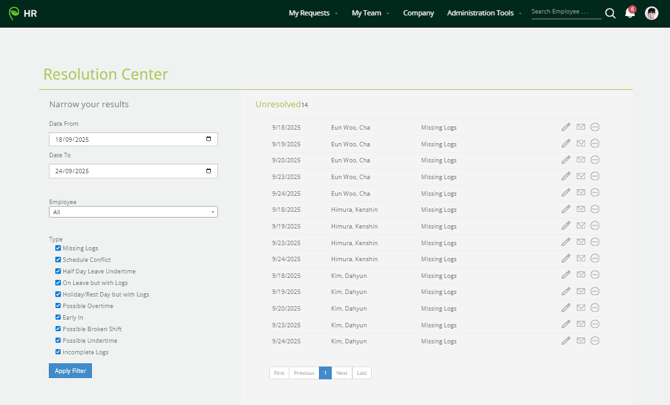Open the My Requests menu dropdown

pos(312,13)
